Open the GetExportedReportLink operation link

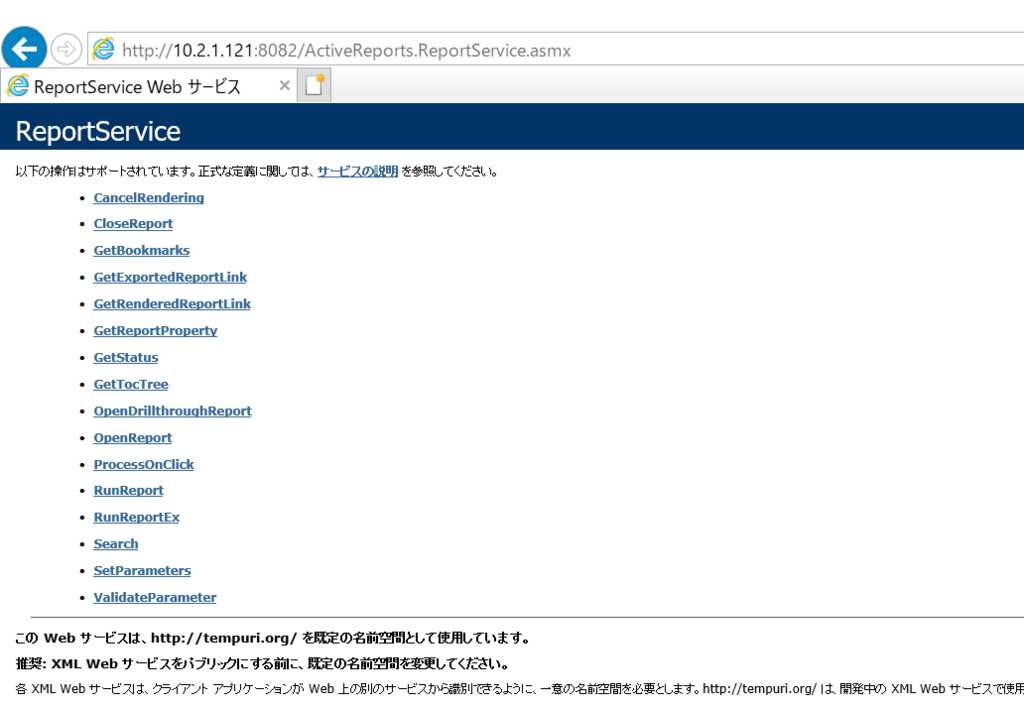tap(170, 277)
